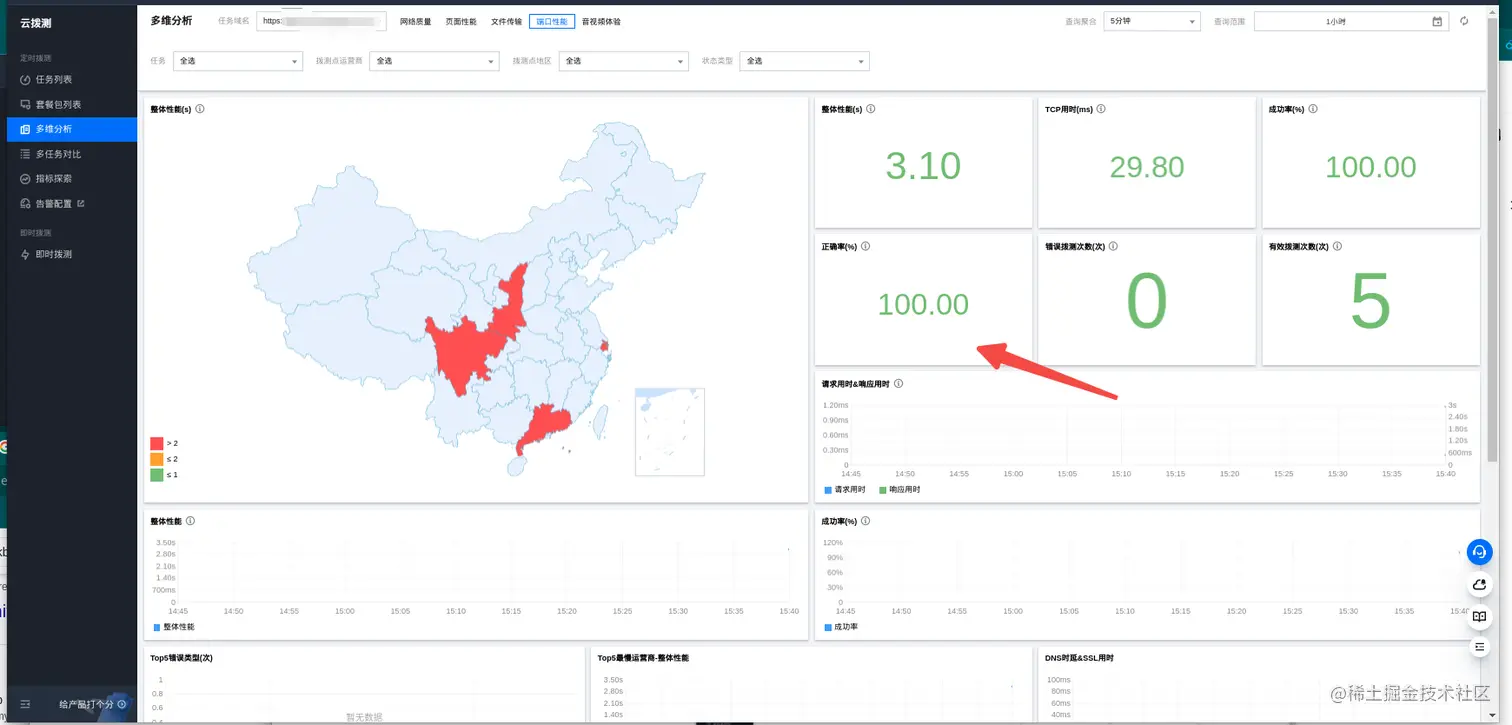Open the headset customer support floating icon

[1480, 551]
